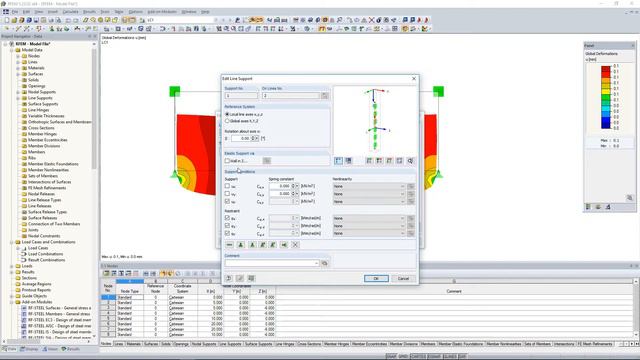Confirm dialog with OK button
The image size is (640, 360).
click(376, 278)
